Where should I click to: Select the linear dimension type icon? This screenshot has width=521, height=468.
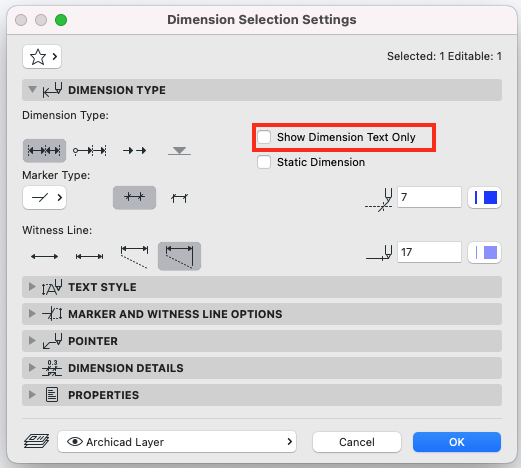44,151
